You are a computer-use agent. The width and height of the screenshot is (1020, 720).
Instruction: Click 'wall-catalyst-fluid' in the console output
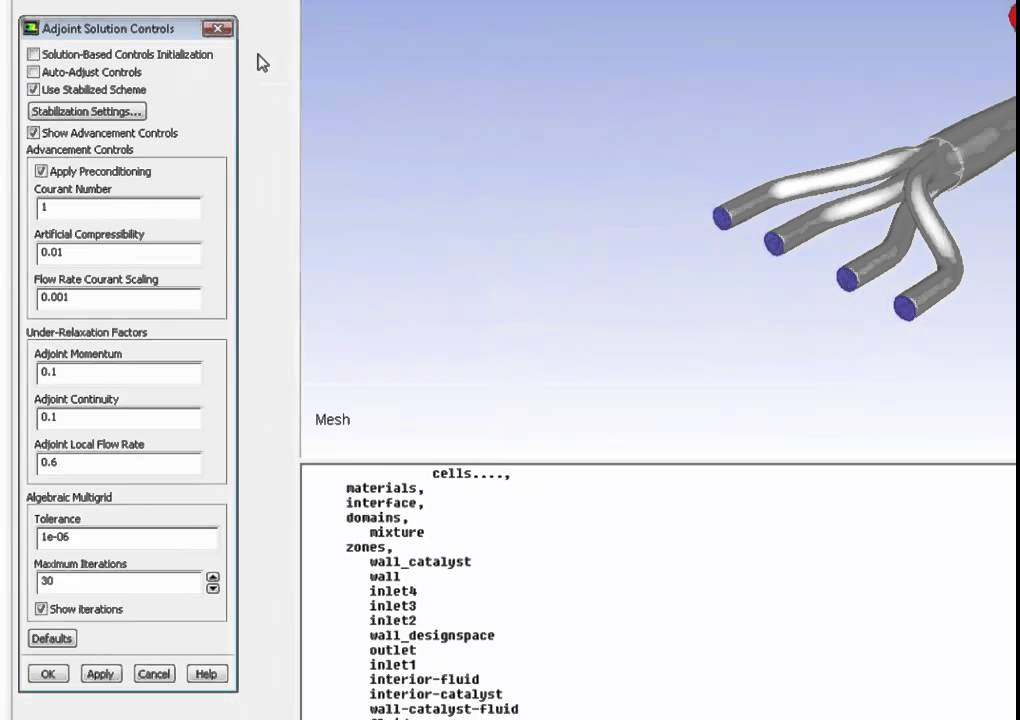tap(444, 710)
